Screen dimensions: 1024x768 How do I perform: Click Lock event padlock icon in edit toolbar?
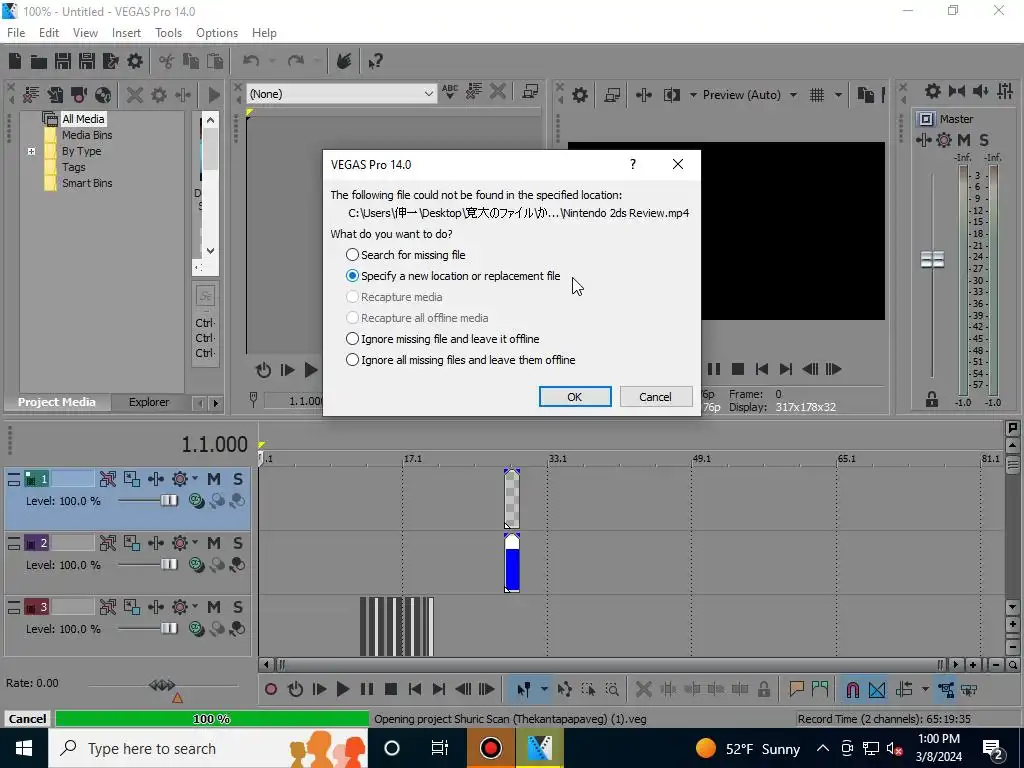(763, 689)
